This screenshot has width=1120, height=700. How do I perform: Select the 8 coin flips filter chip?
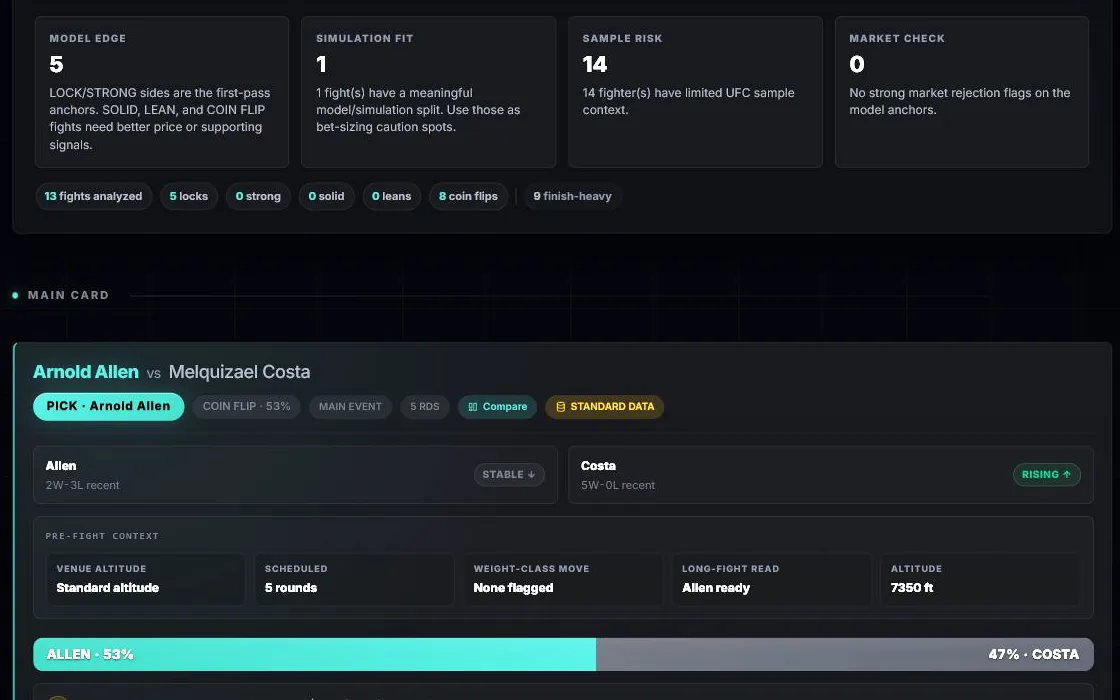click(x=468, y=196)
